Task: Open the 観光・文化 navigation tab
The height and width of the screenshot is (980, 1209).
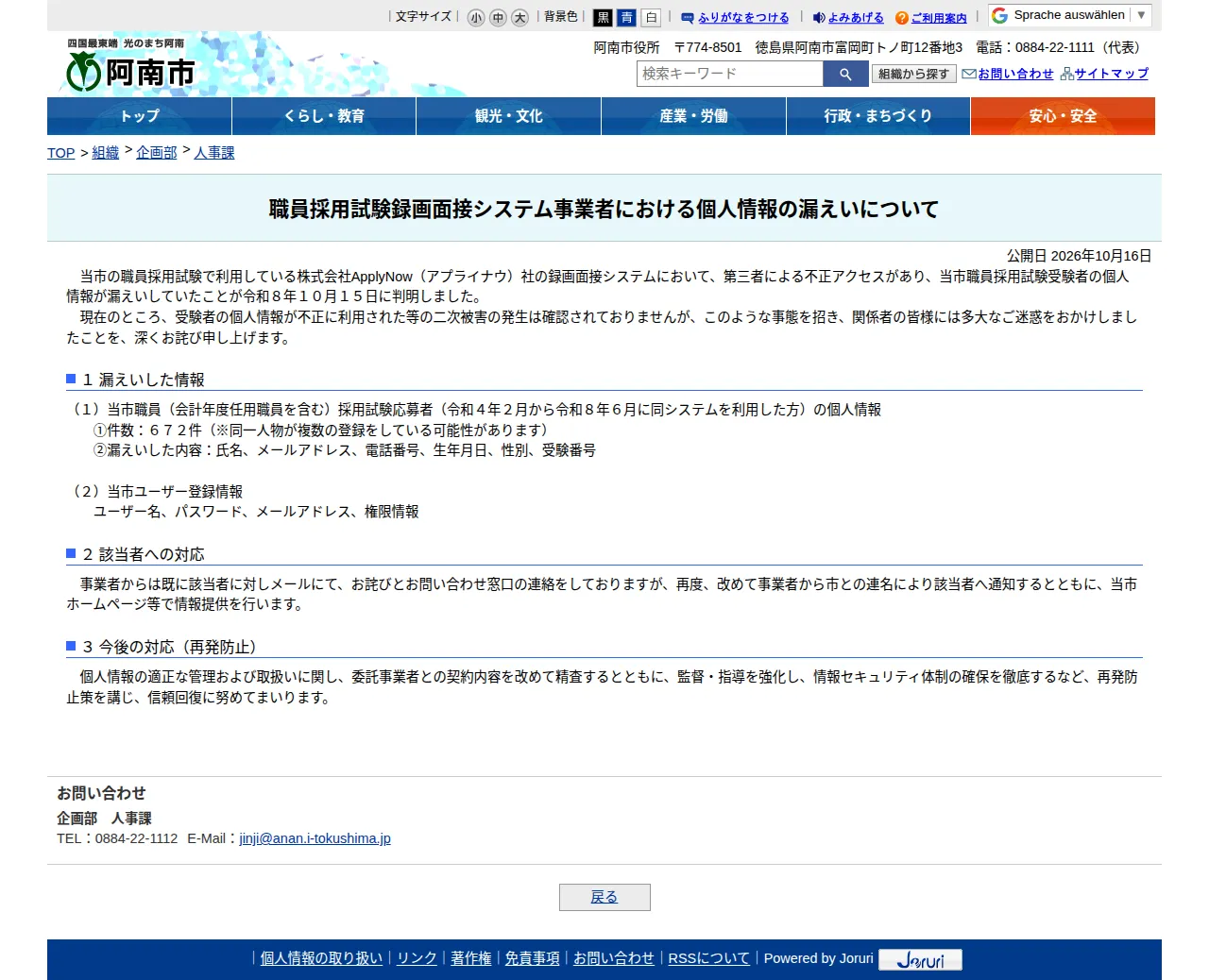Action: 509,116
